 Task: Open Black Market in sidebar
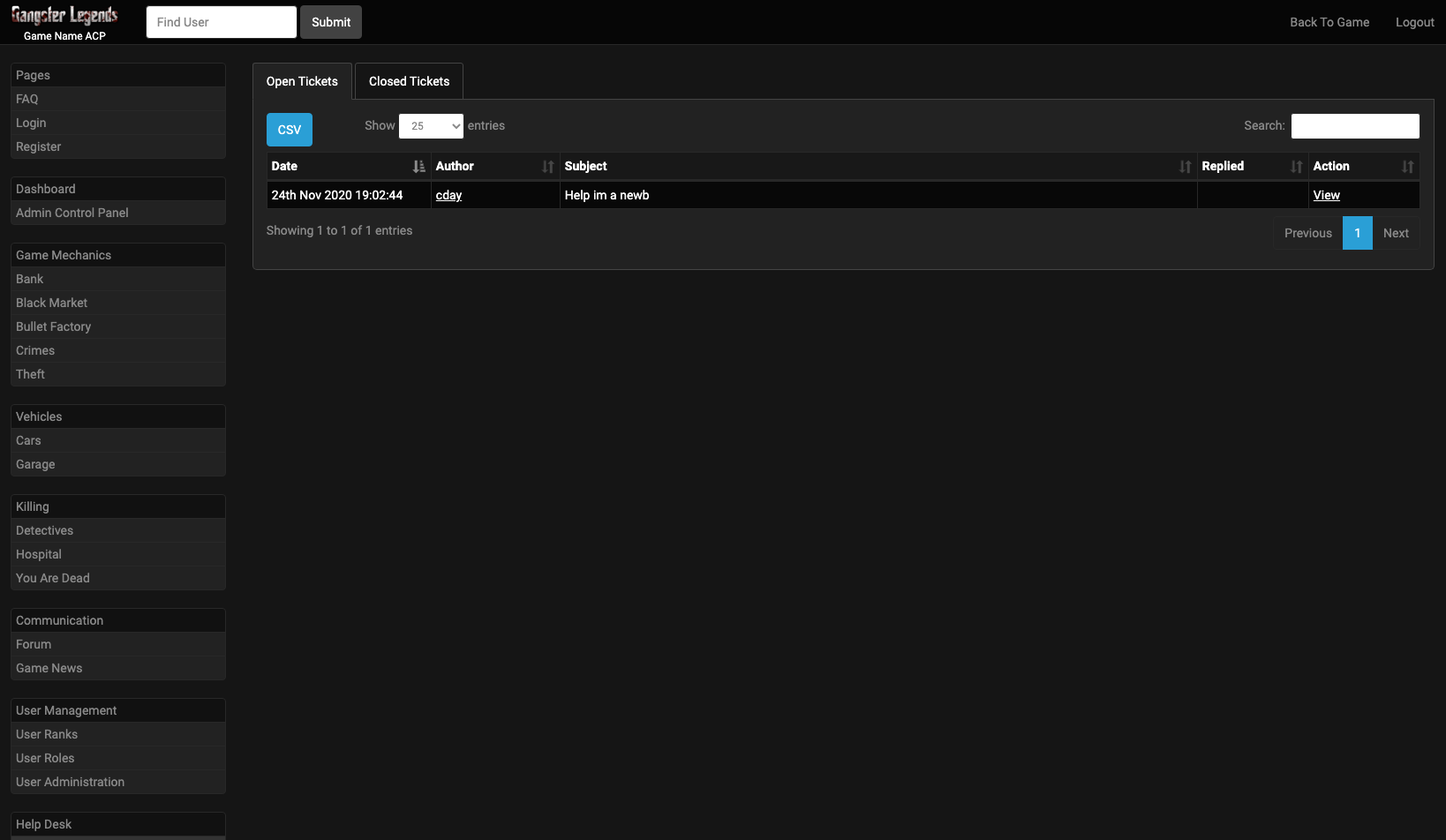coord(51,303)
